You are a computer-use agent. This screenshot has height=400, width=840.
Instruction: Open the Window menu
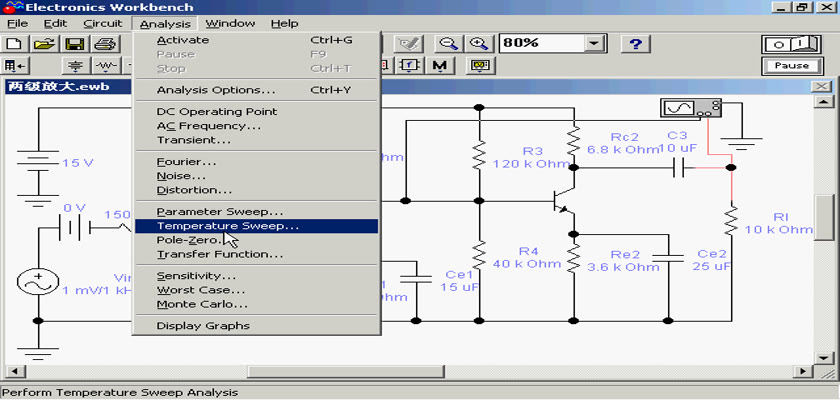coord(230,24)
